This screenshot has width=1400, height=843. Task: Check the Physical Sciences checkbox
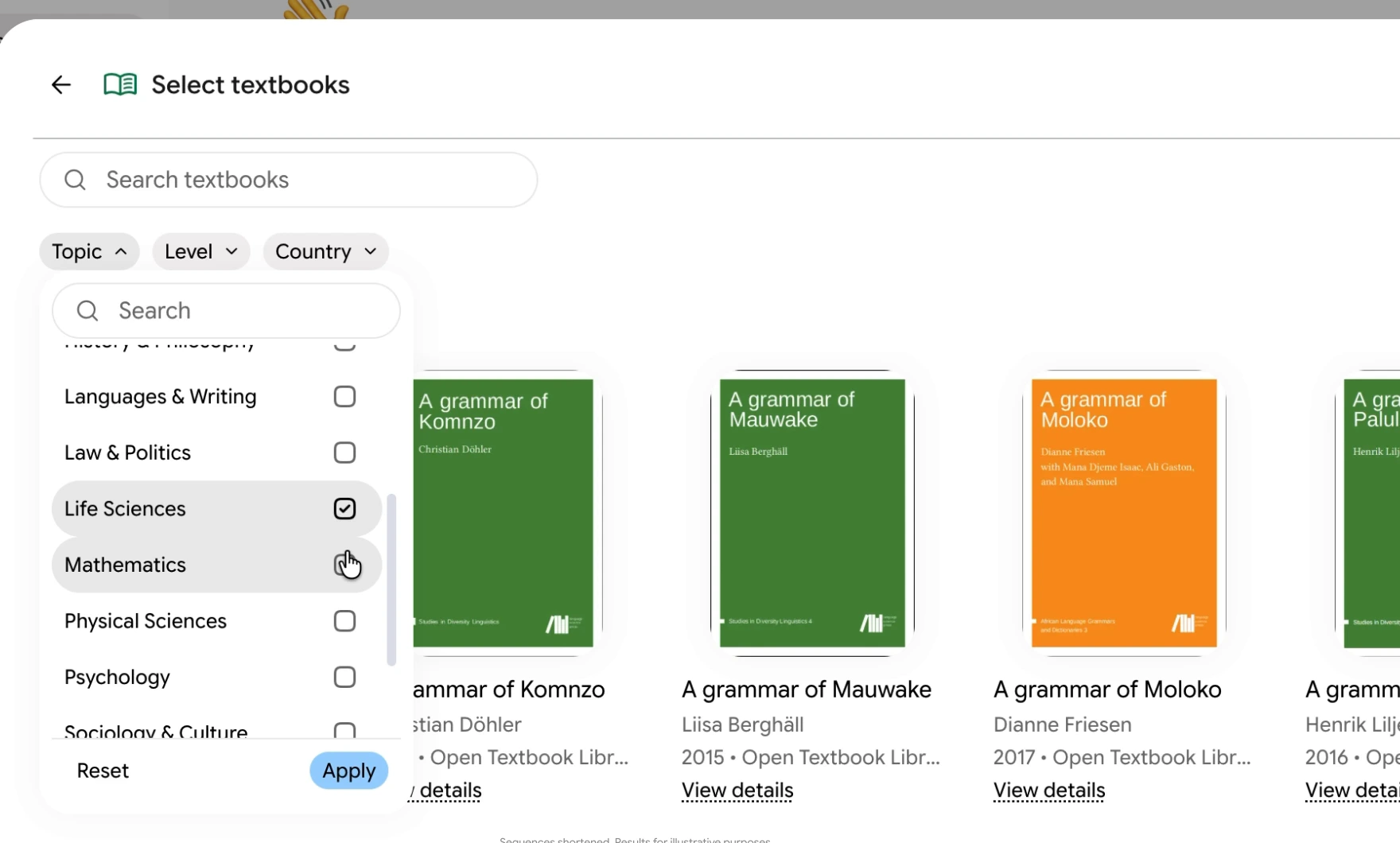[x=344, y=620]
